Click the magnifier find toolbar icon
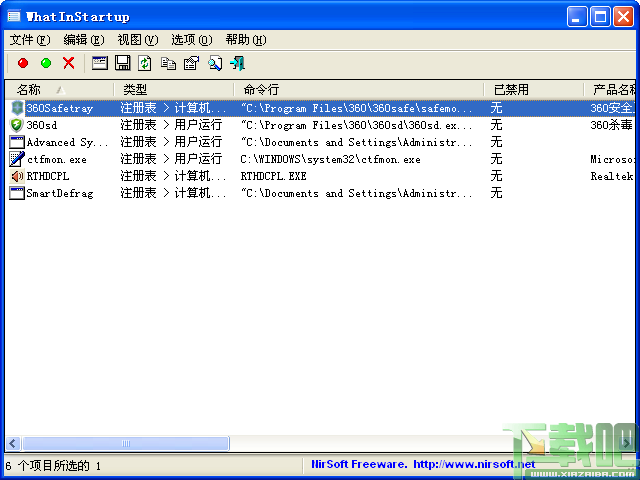Screen dimensions: 640x480 point(215,63)
